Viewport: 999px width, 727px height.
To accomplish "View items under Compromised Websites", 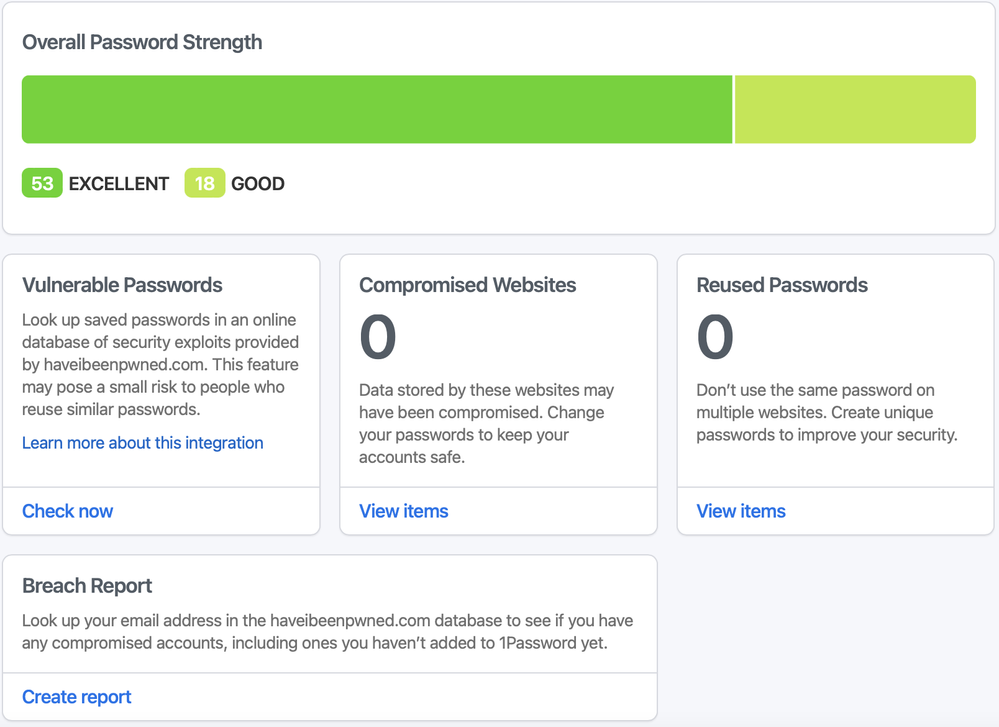I will click(x=404, y=511).
